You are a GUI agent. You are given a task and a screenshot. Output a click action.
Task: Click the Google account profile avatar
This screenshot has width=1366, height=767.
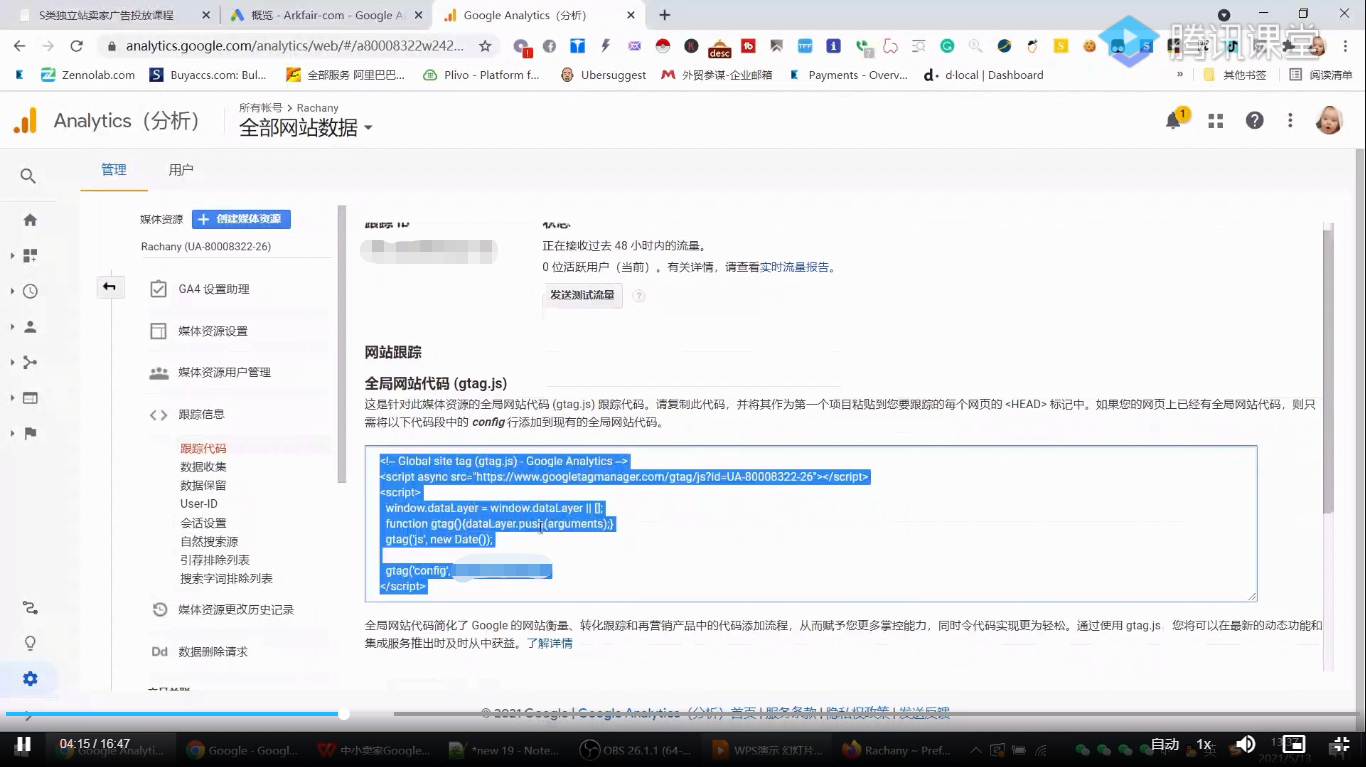1330,120
